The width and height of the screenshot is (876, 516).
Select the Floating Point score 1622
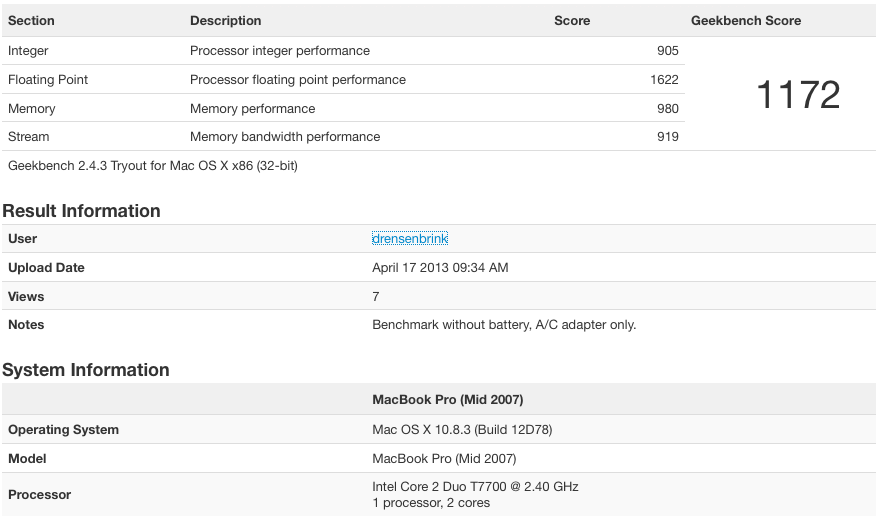pyautogui.click(x=664, y=80)
